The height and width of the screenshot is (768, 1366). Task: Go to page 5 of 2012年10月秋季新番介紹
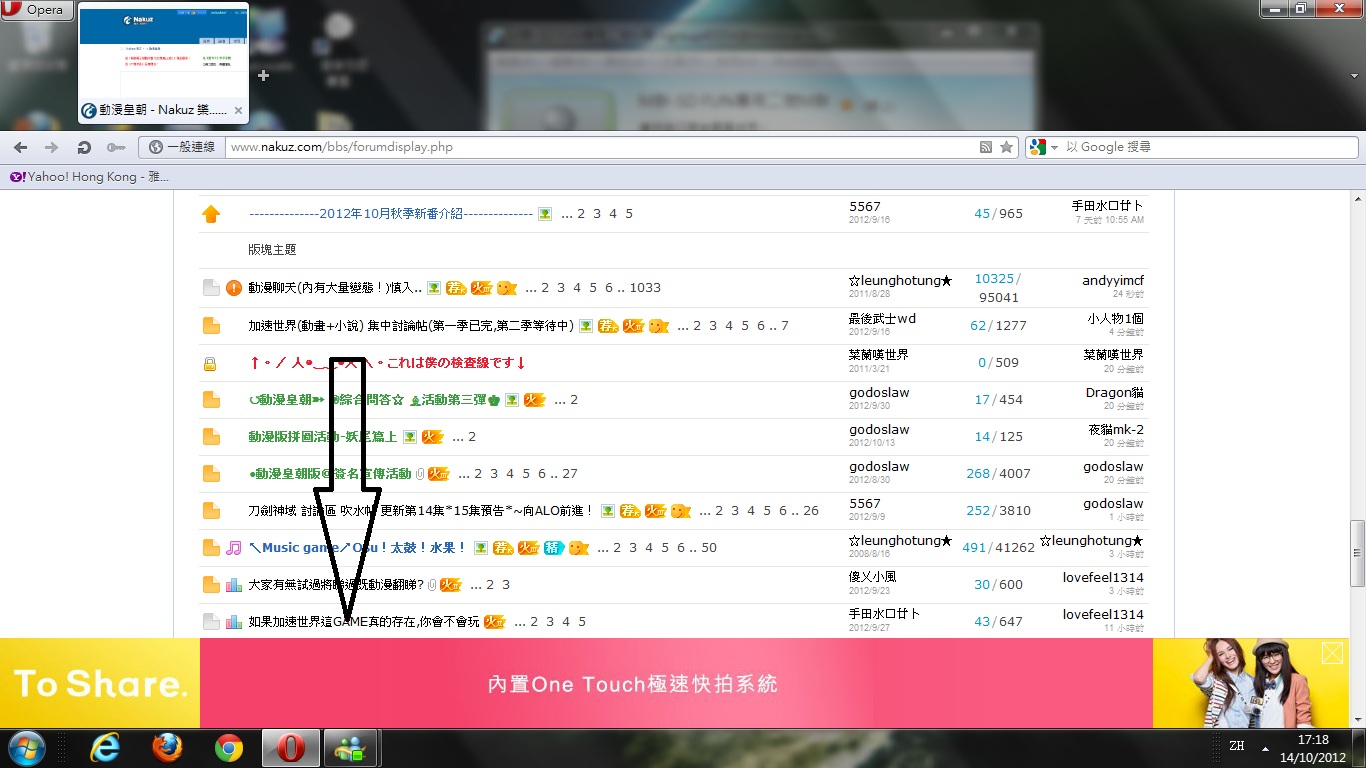(x=629, y=214)
